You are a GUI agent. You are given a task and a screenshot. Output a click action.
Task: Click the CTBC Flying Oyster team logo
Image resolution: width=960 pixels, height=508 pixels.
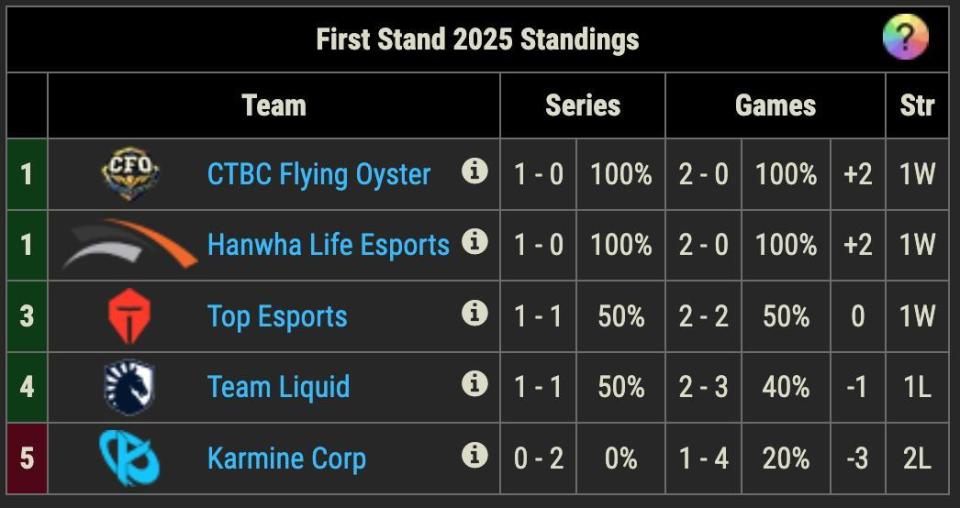click(130, 174)
